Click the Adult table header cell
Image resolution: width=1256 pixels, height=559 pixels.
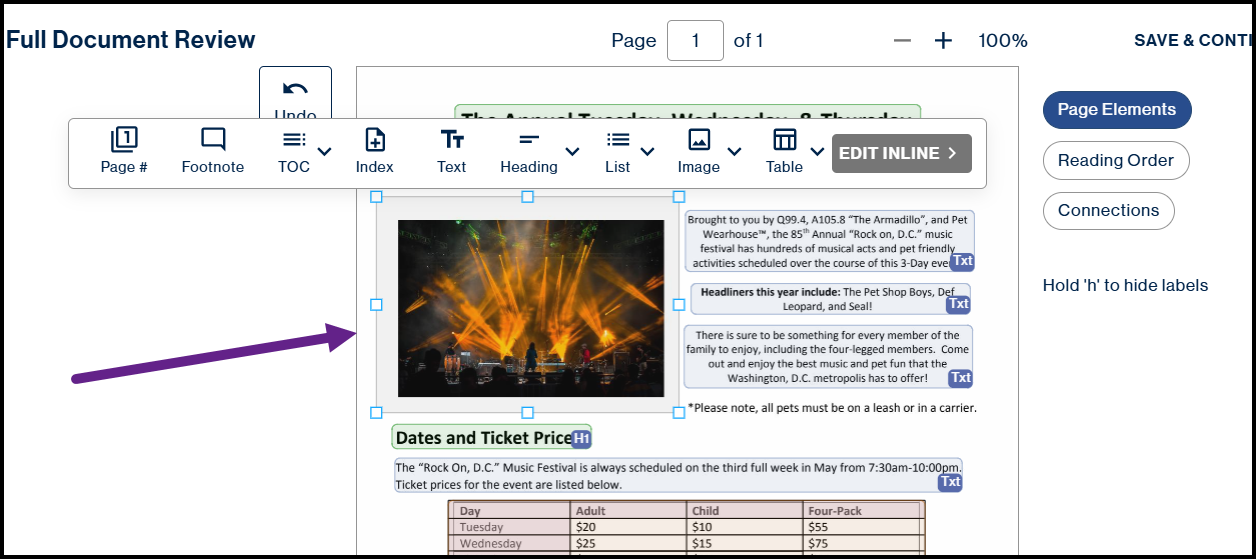point(628,510)
